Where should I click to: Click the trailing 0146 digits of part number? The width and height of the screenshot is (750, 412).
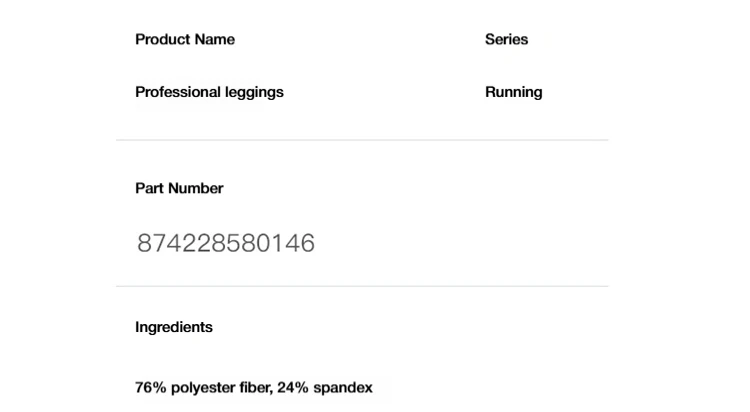[285, 243]
